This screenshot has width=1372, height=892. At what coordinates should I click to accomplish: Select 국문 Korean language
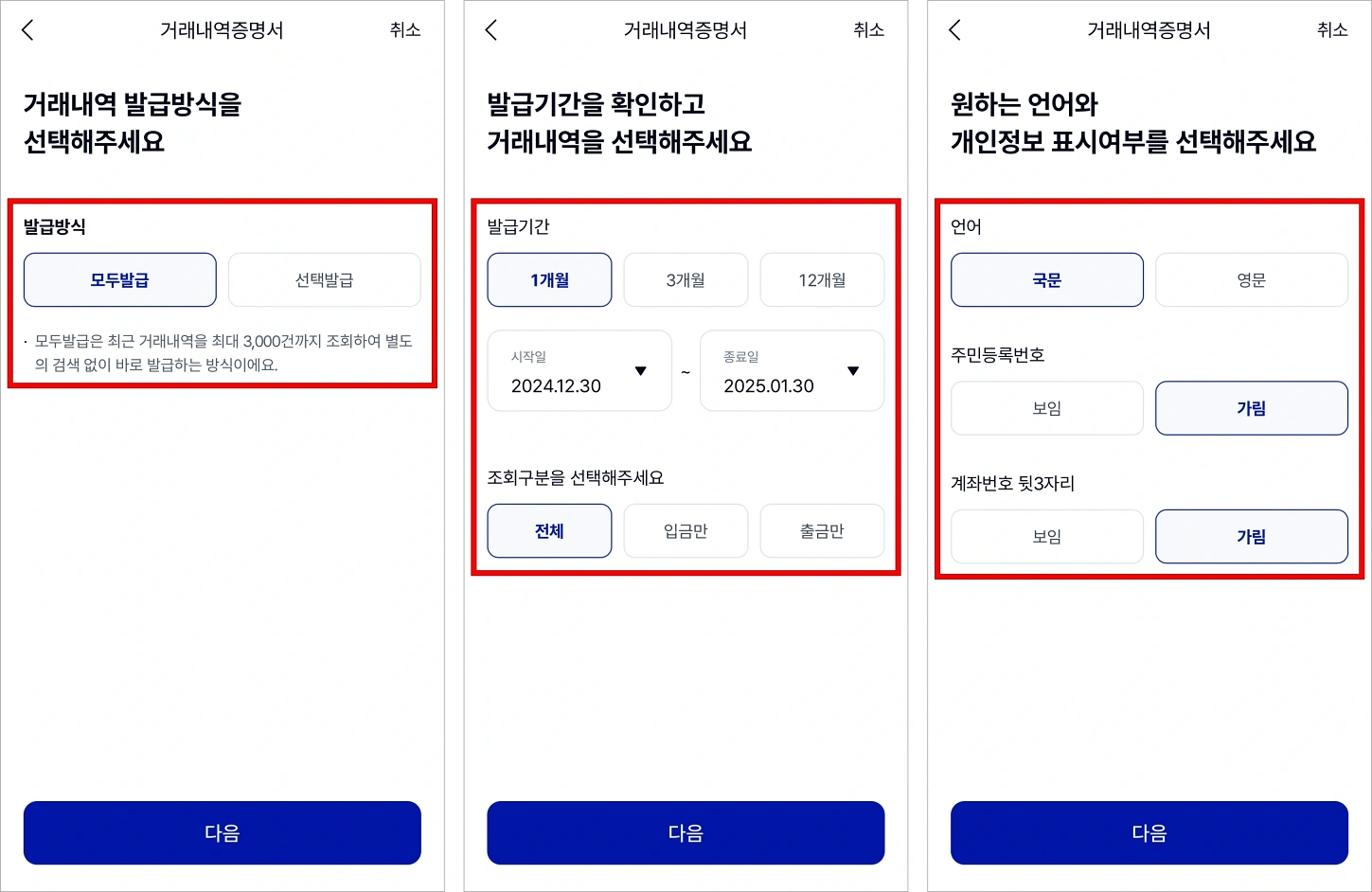pos(1046,279)
